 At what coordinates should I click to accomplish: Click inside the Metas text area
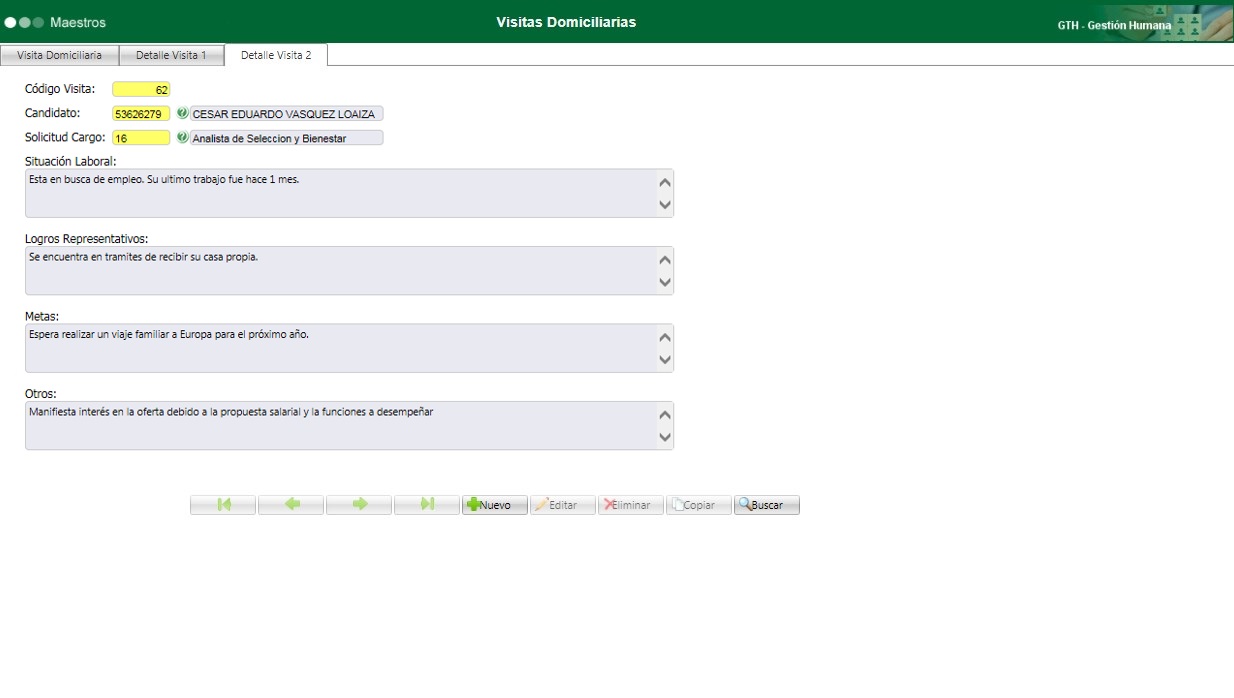[x=349, y=348]
